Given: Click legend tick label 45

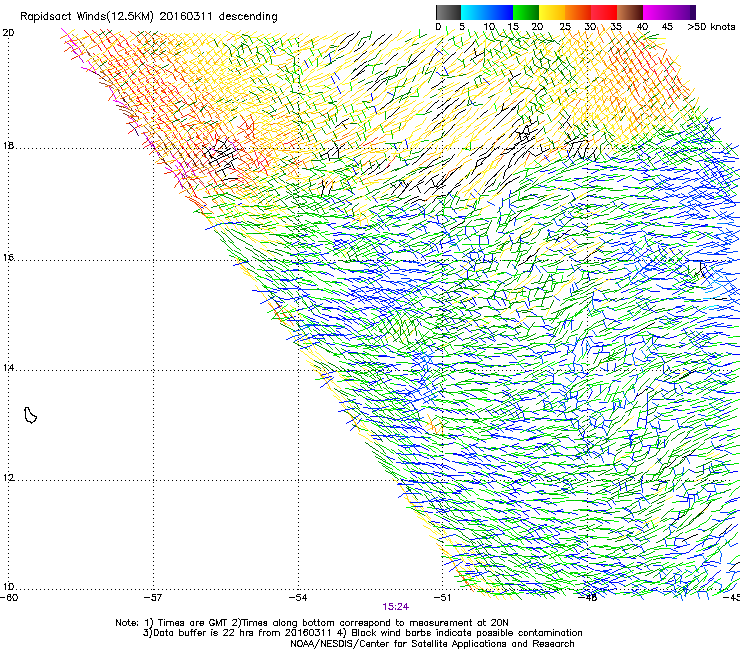Looking at the screenshot, I should 667,26.
